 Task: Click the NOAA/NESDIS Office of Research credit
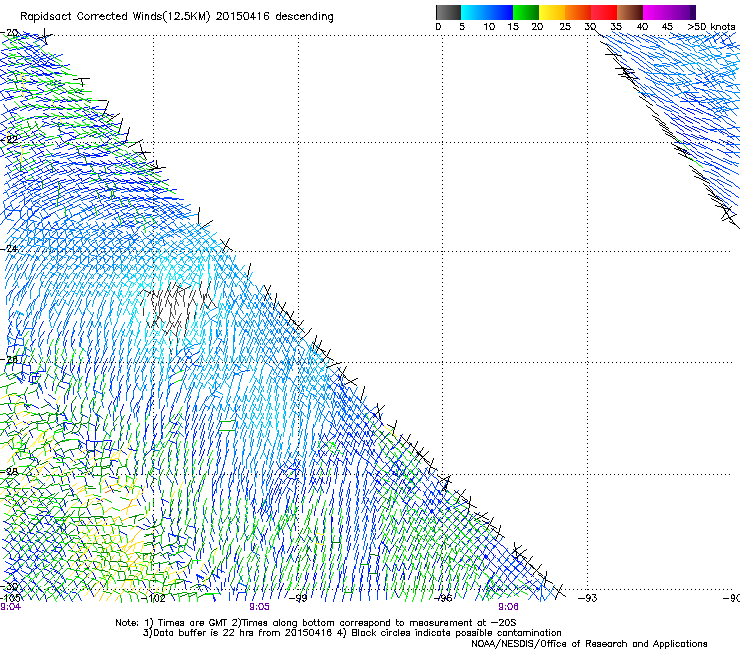tap(589, 644)
